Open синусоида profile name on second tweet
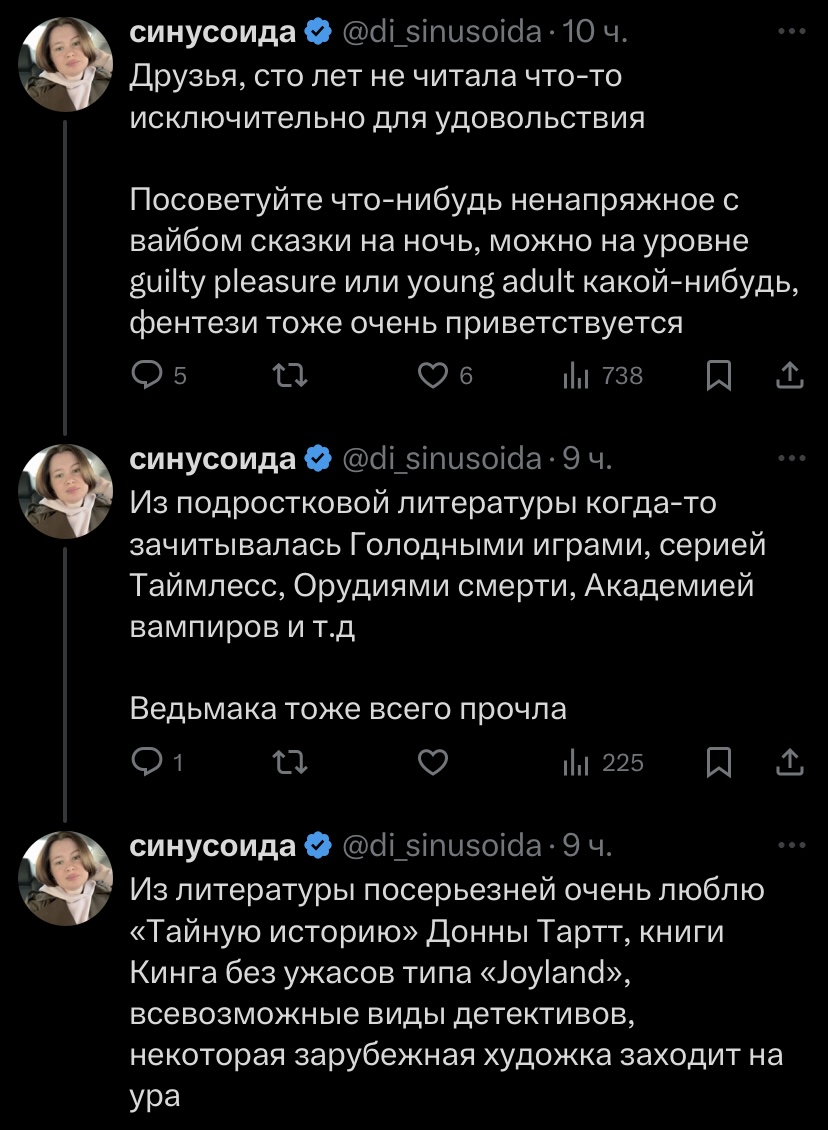The height and width of the screenshot is (1130, 828). click(214, 459)
